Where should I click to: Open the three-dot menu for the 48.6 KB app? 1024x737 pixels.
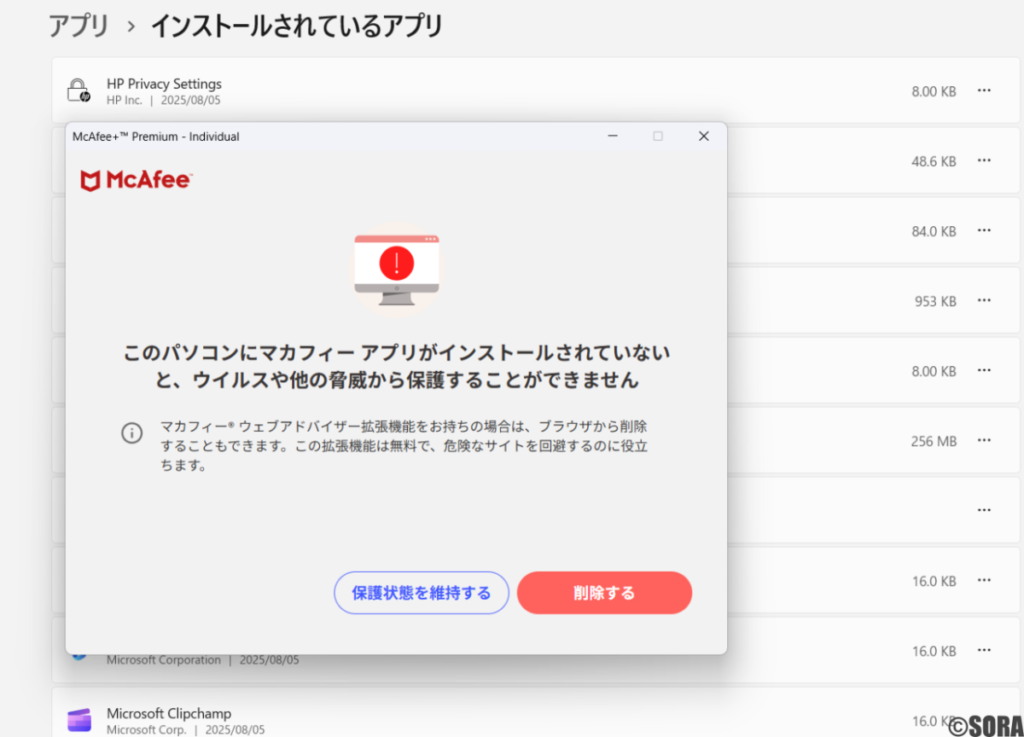pyautogui.click(x=984, y=161)
